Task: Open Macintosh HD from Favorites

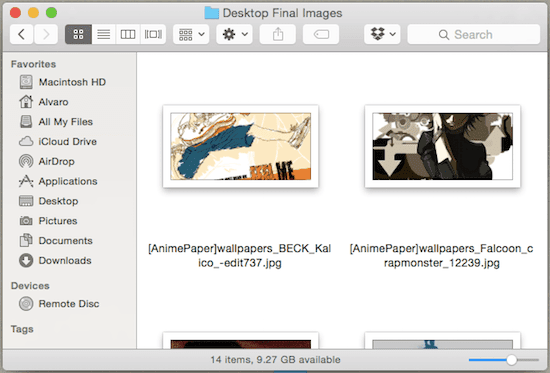Action: [x=62, y=82]
